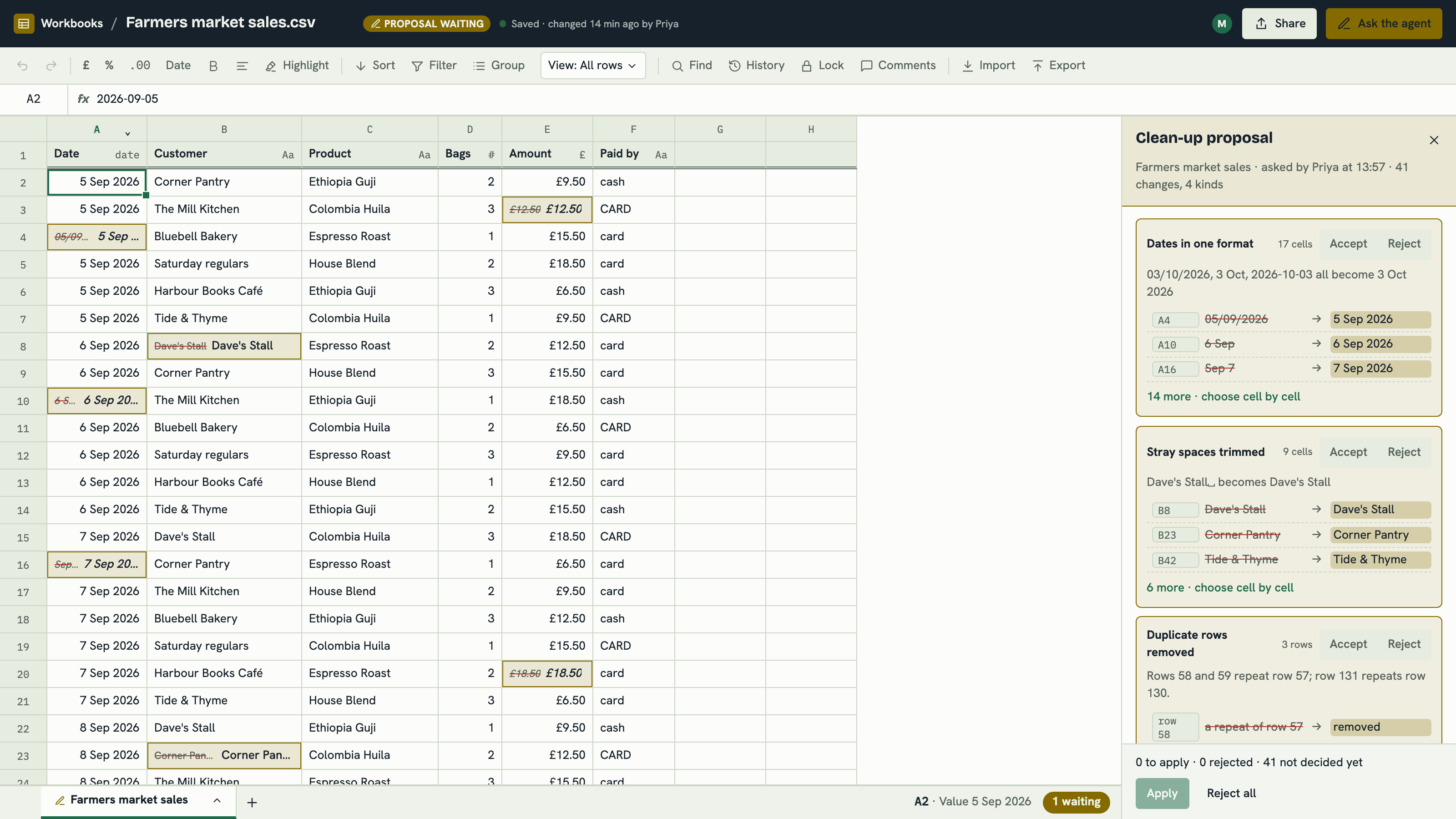Image resolution: width=1456 pixels, height=819 pixels.
Task: Expand the Farmers market sales sheet menu
Action: 217,800
